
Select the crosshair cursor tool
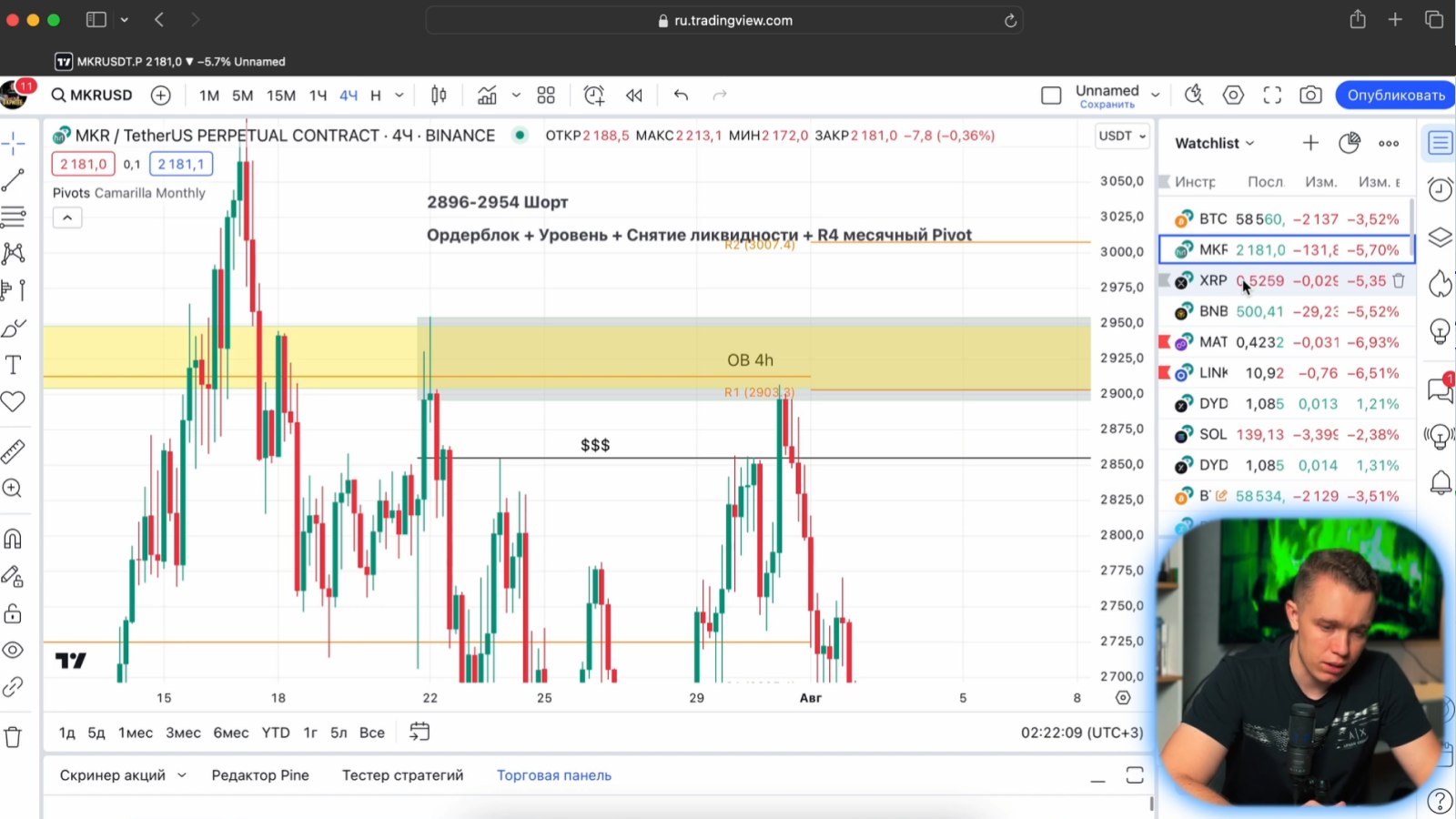(14, 143)
